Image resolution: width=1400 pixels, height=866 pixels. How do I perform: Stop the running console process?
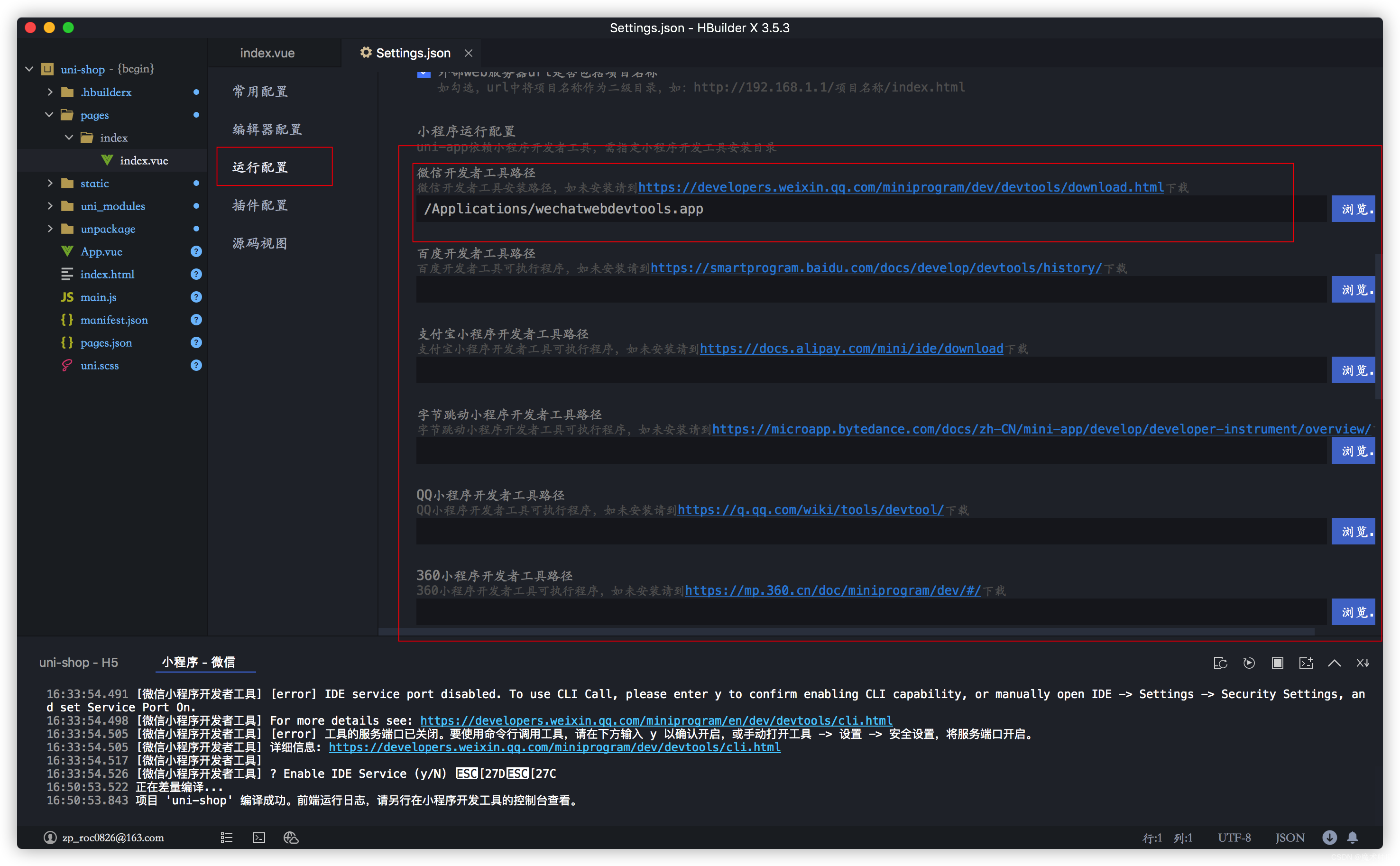point(1278,663)
